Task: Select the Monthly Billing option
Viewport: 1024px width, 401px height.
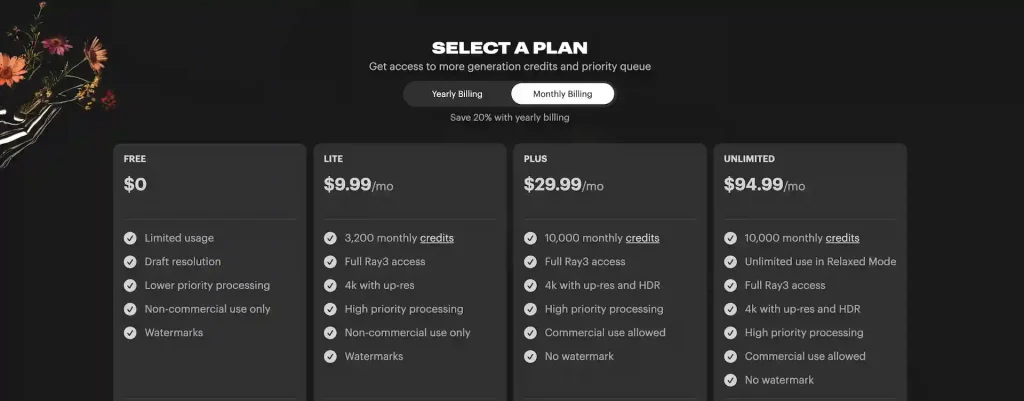Action: (562, 94)
